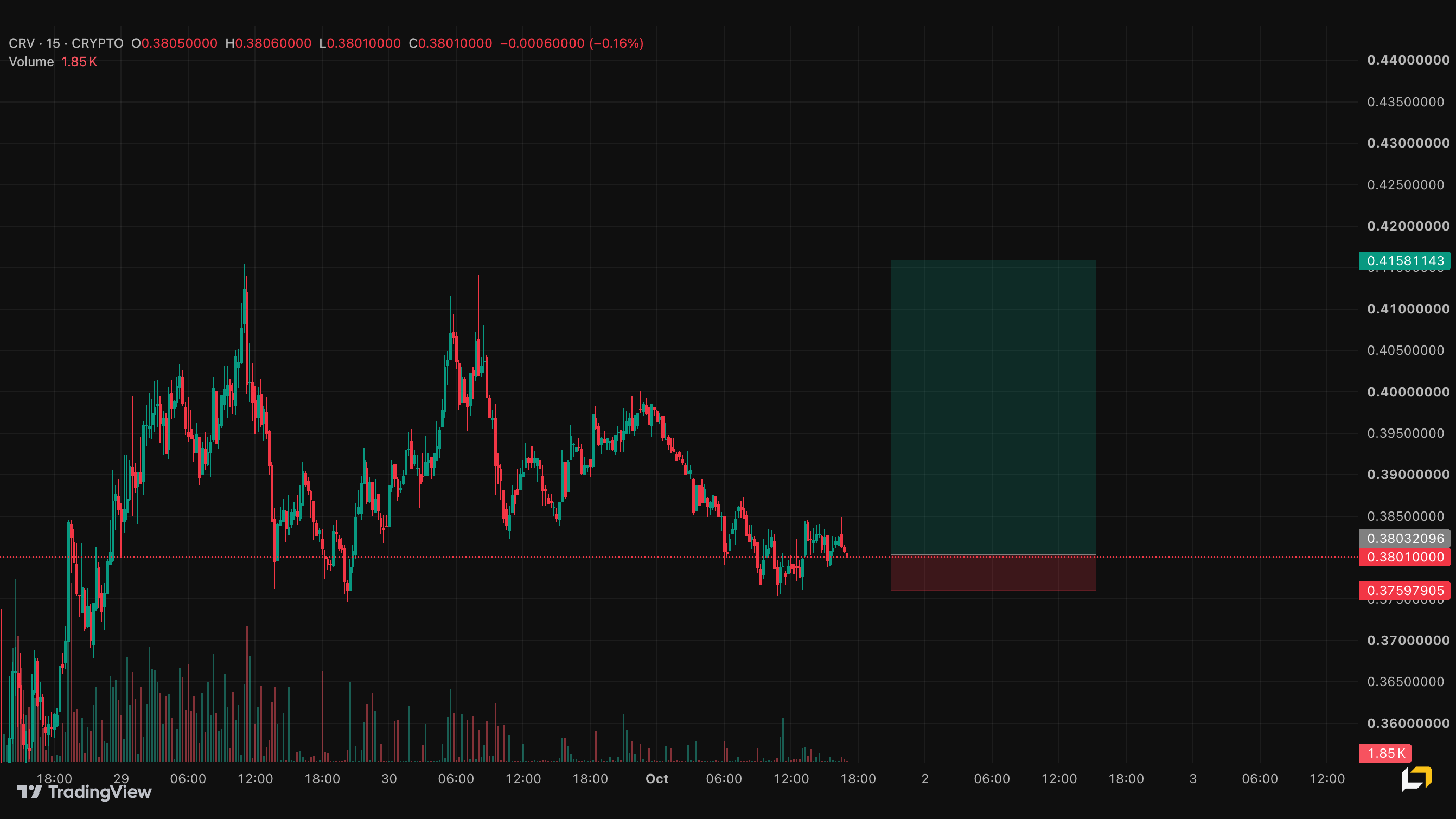This screenshot has width=1456, height=819.
Task: Click the 0.42000000 price axis label
Action: (1408, 226)
